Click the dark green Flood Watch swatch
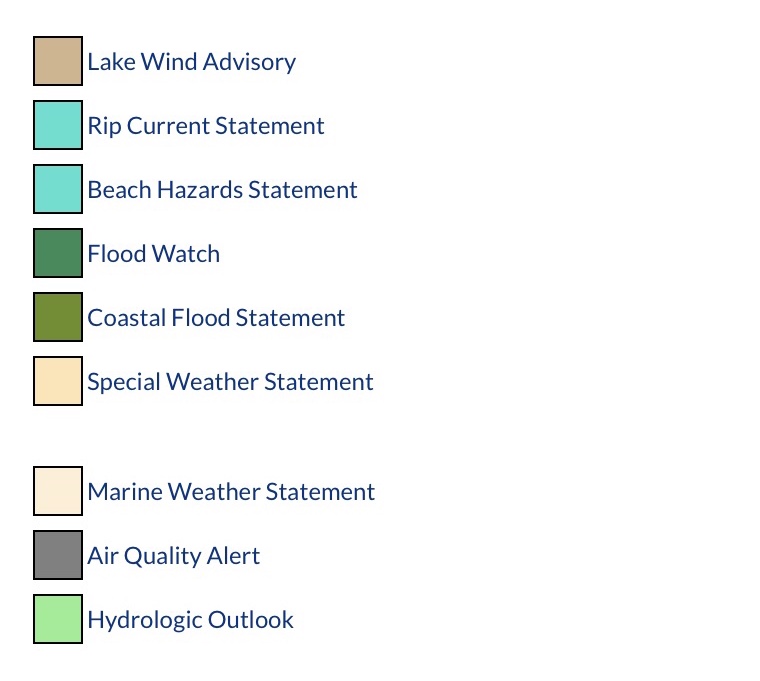This screenshot has height=681, width=760. point(58,253)
